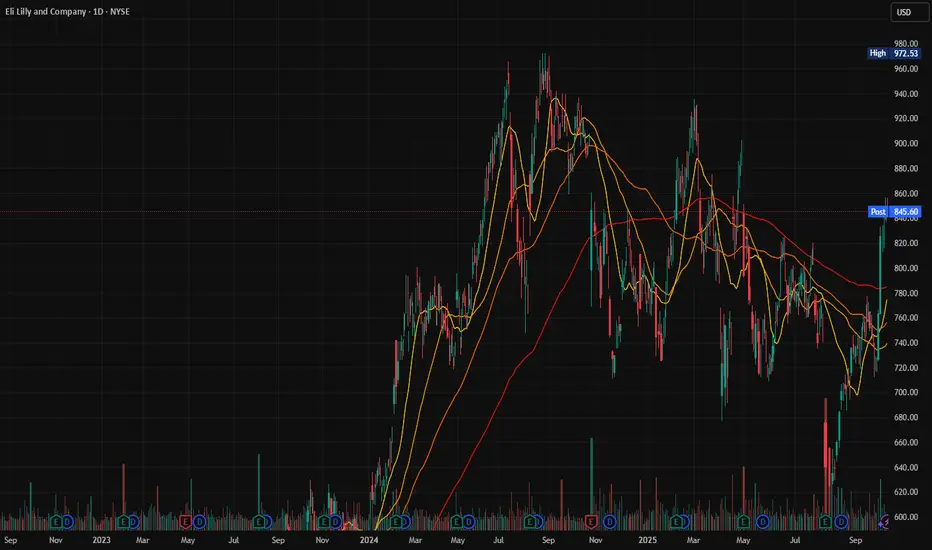The image size is (932, 550).
Task: Click the purple lightning icon beside 600.00
Action: 883,522
